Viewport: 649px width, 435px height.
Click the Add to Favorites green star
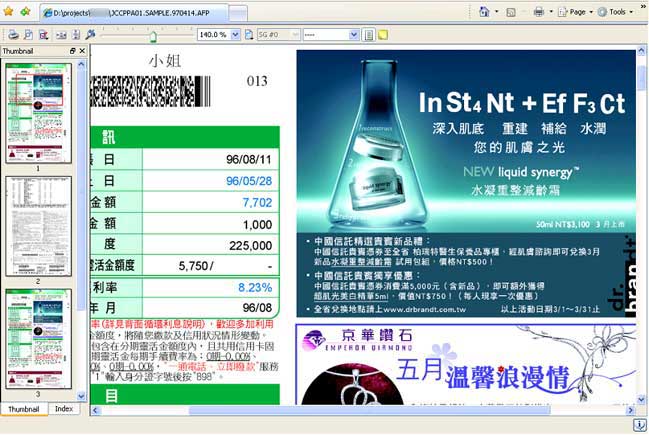(25, 11)
